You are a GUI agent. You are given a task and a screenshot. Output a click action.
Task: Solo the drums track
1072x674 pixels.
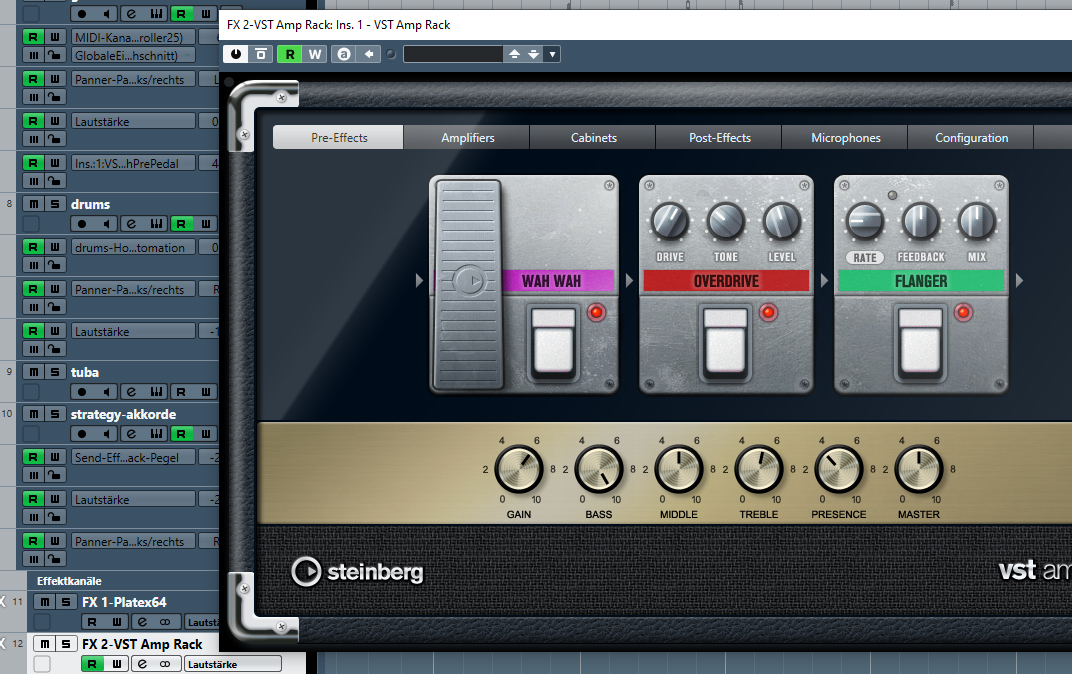[55, 204]
